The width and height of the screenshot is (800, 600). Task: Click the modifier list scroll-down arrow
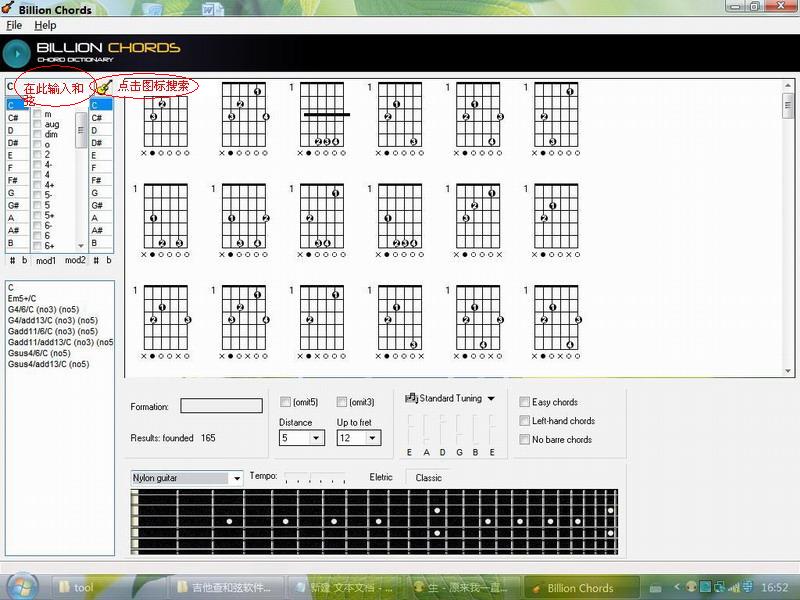tap(81, 246)
